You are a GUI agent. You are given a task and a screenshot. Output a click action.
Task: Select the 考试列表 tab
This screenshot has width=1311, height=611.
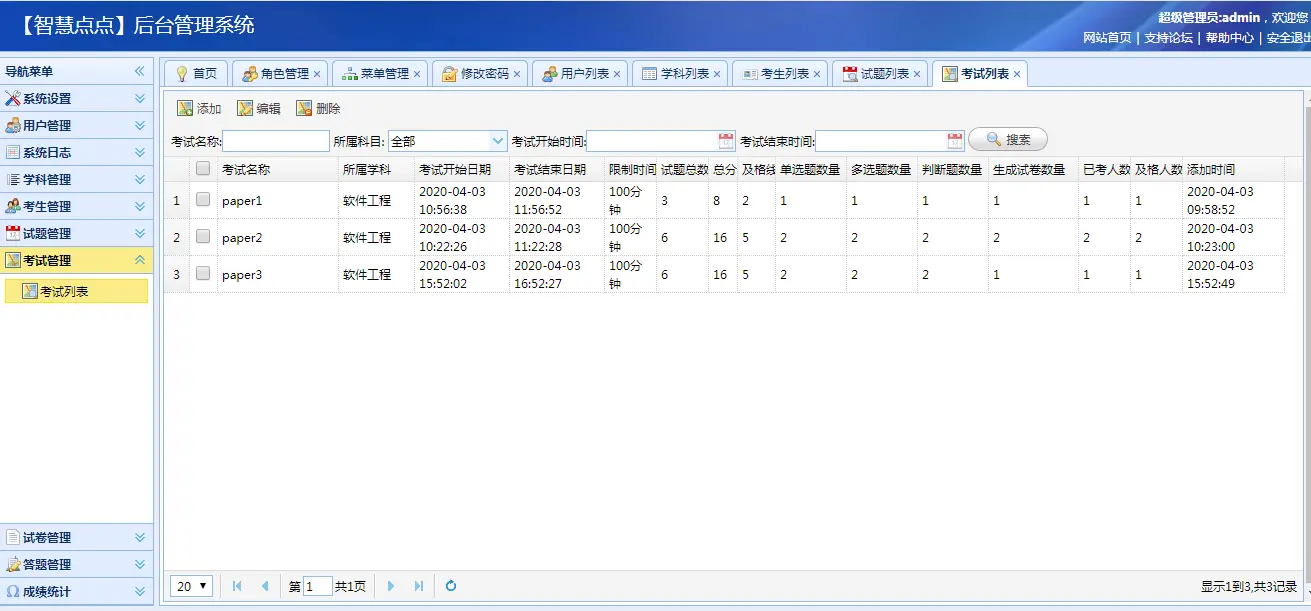tap(980, 74)
